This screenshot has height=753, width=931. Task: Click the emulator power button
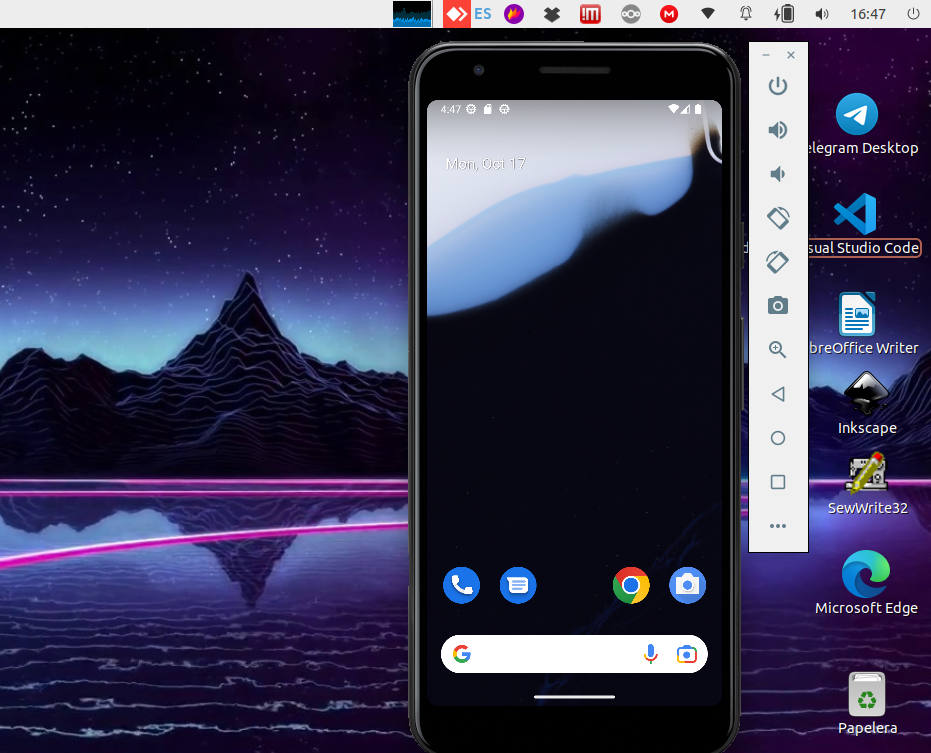(x=778, y=86)
